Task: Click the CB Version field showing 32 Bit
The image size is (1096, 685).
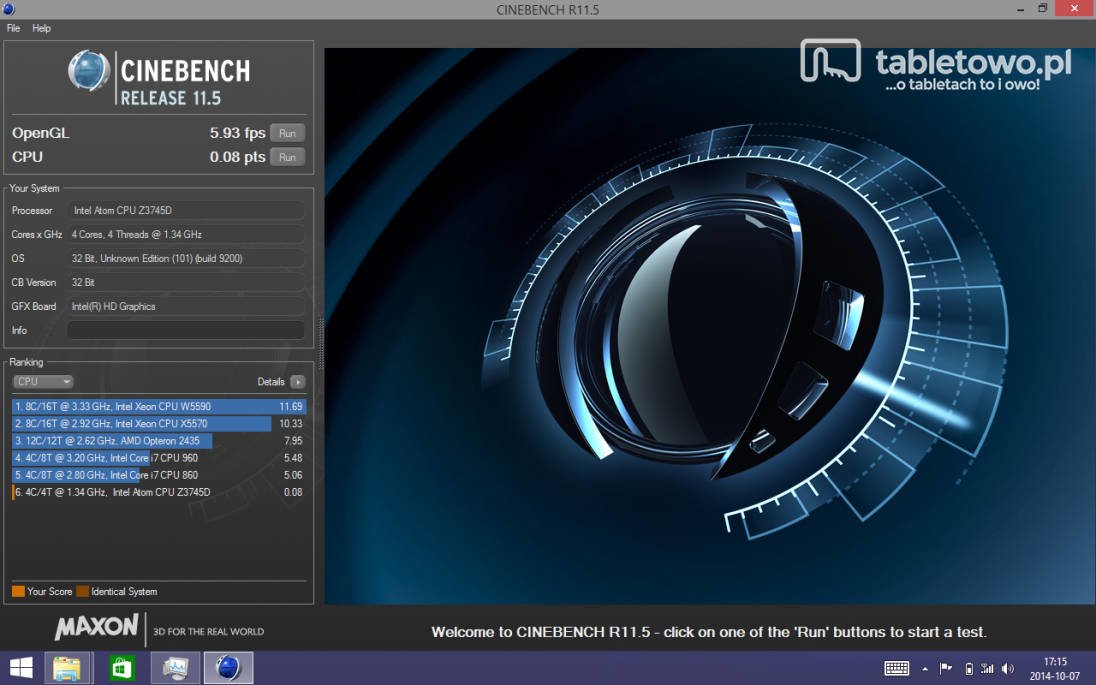Action: (x=186, y=282)
